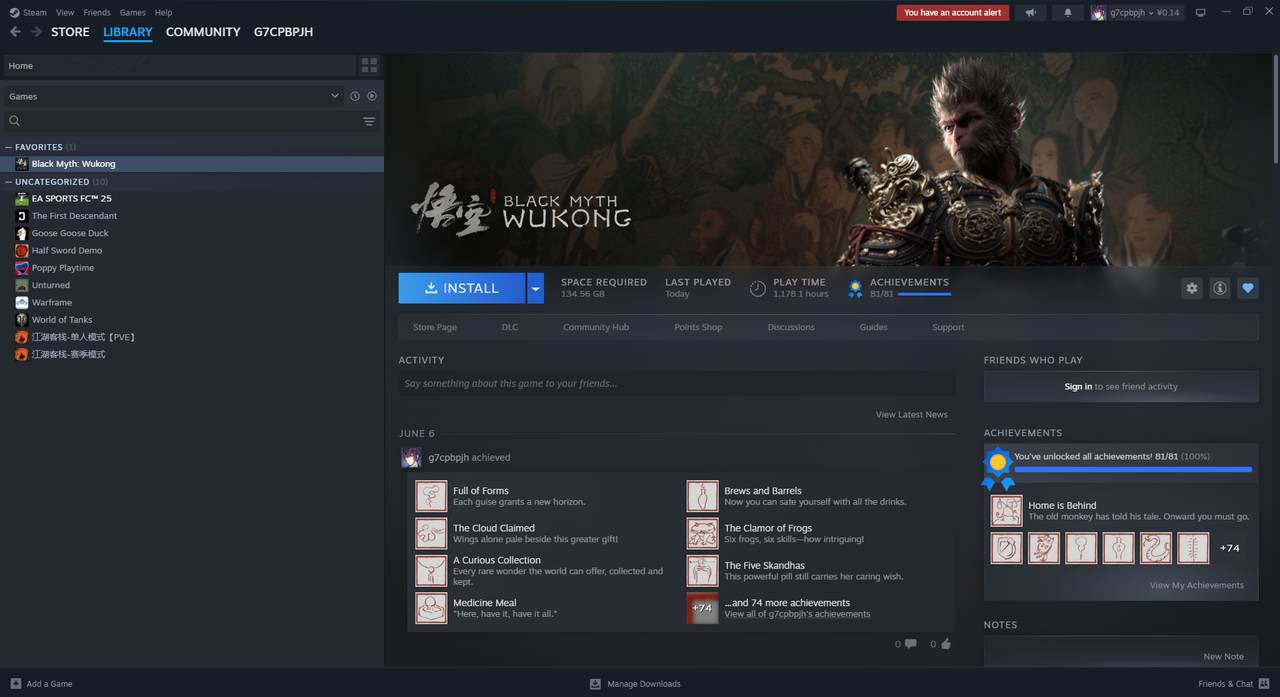Open the Community Hub link
Image resolution: width=1280 pixels, height=697 pixels.
pyautogui.click(x=596, y=327)
